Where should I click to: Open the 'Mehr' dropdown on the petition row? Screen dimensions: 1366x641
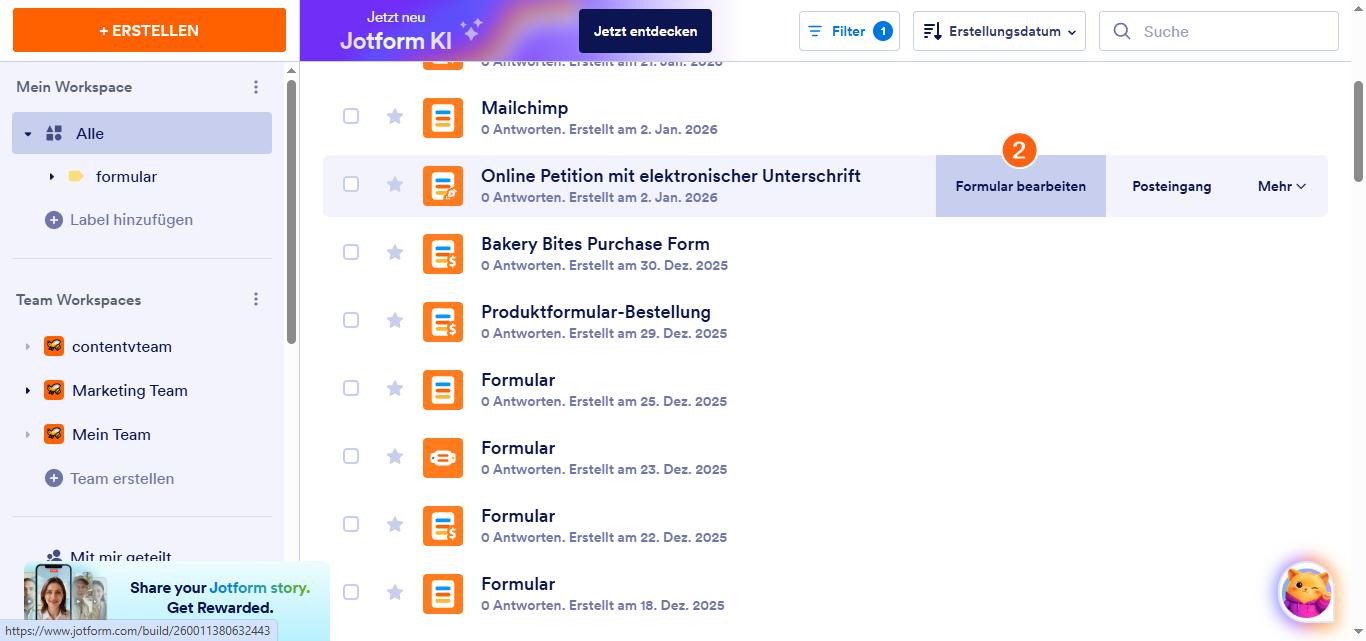tap(1281, 185)
